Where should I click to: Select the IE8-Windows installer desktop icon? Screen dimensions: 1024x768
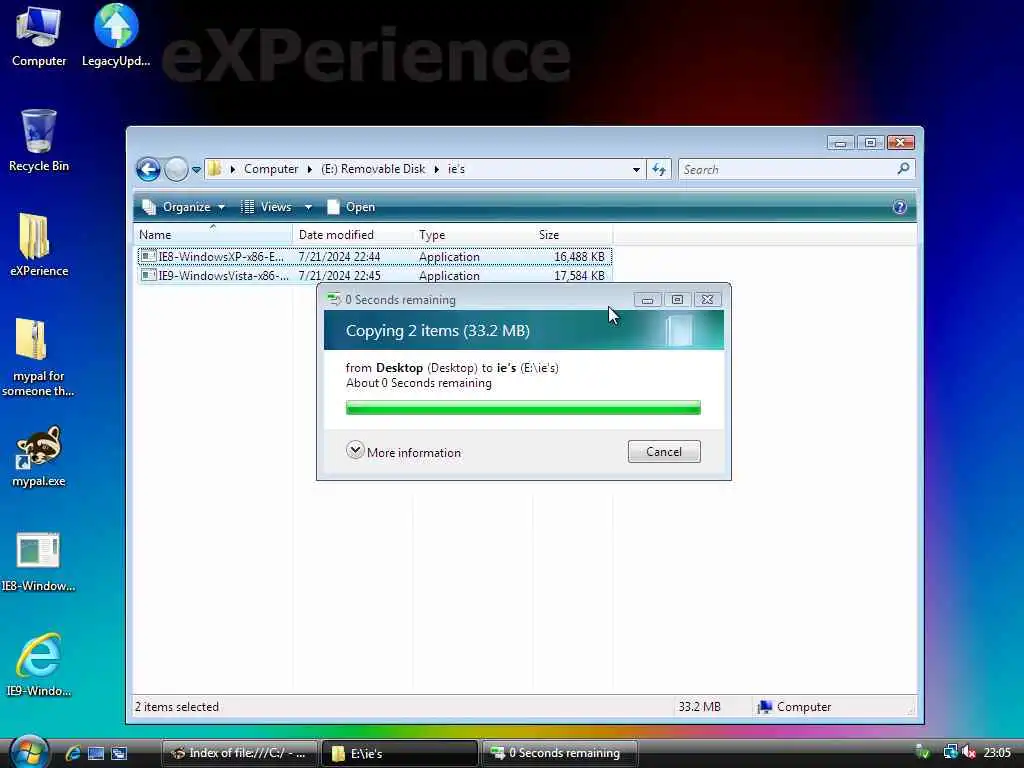pos(38,562)
